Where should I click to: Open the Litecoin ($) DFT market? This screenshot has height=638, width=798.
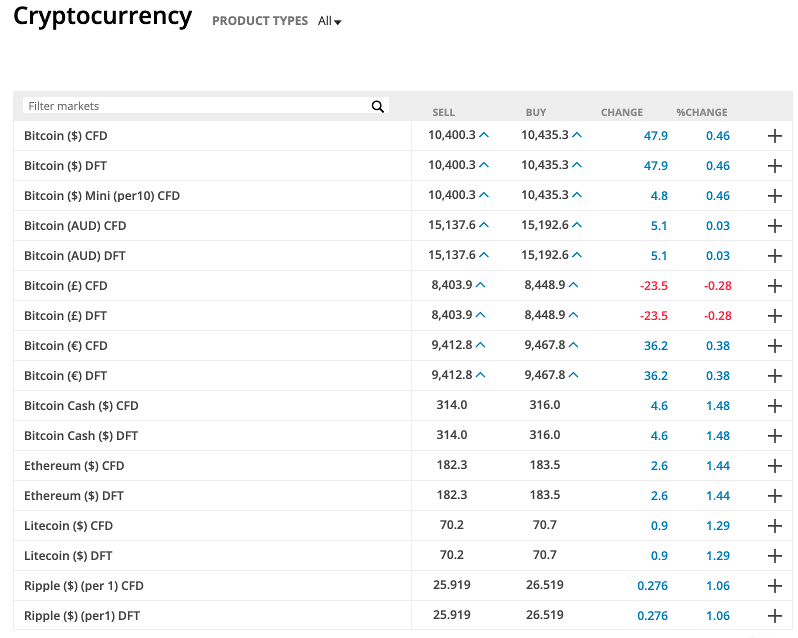pyautogui.click(x=68, y=556)
